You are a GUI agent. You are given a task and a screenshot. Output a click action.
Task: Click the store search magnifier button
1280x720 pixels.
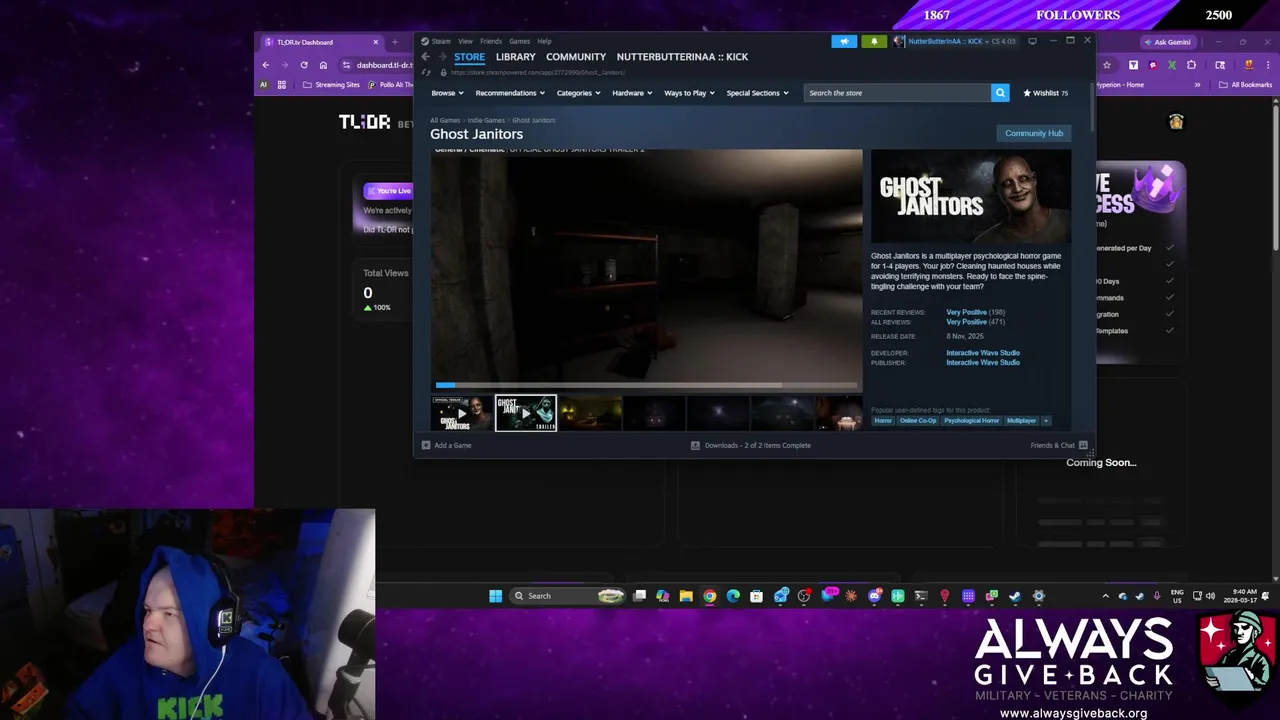pyautogui.click(x=1000, y=93)
